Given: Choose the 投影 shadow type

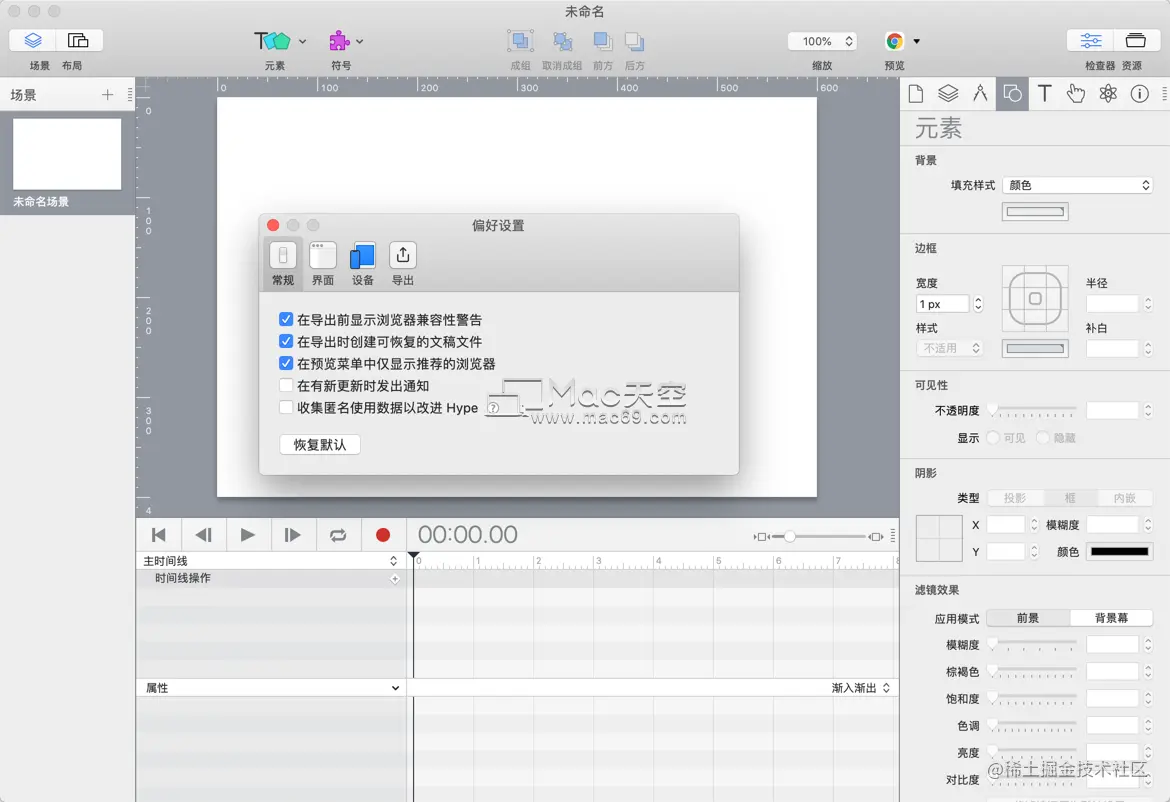Looking at the screenshot, I should coord(1014,498).
